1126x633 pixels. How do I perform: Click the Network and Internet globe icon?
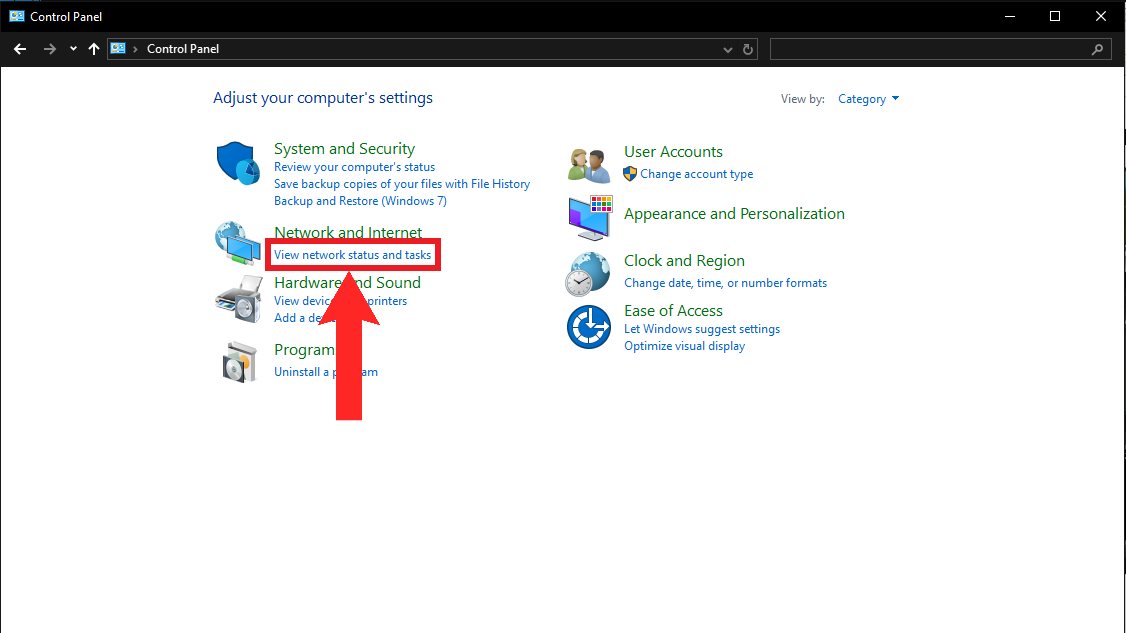tap(238, 243)
